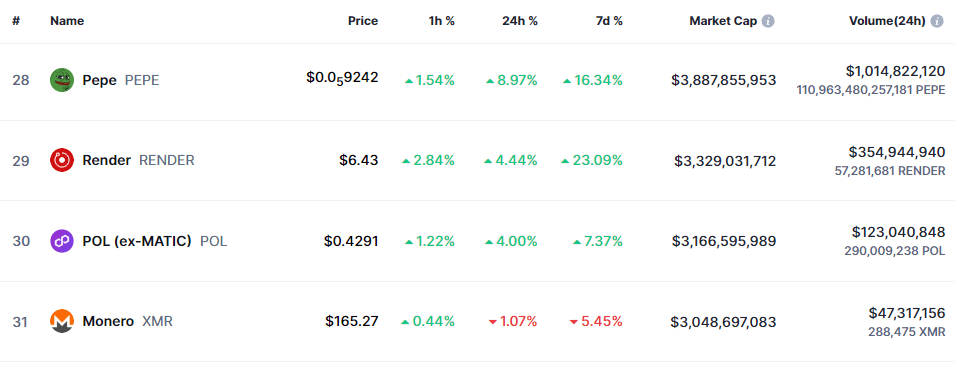Viewport: 955px width, 382px height.
Task: Open the Market Cap info icon
Action: point(768,21)
